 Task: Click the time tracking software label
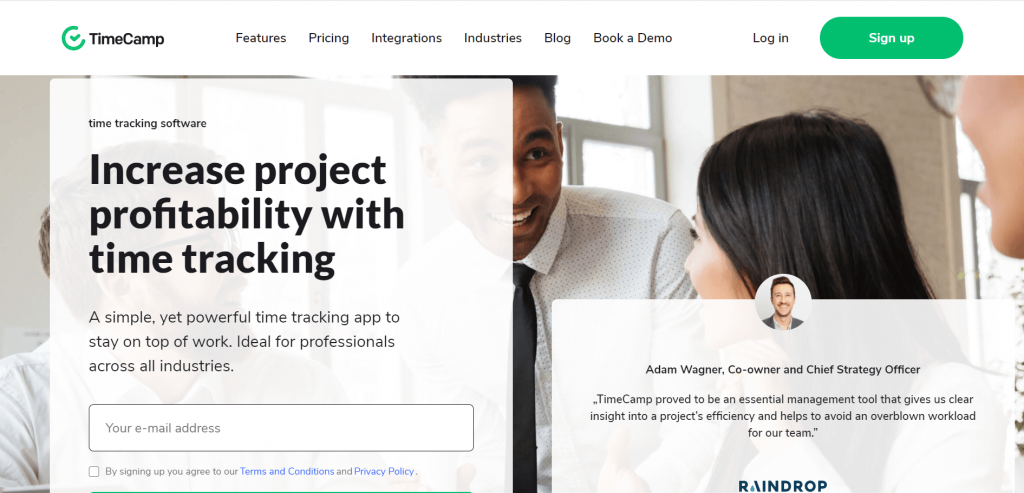(148, 123)
